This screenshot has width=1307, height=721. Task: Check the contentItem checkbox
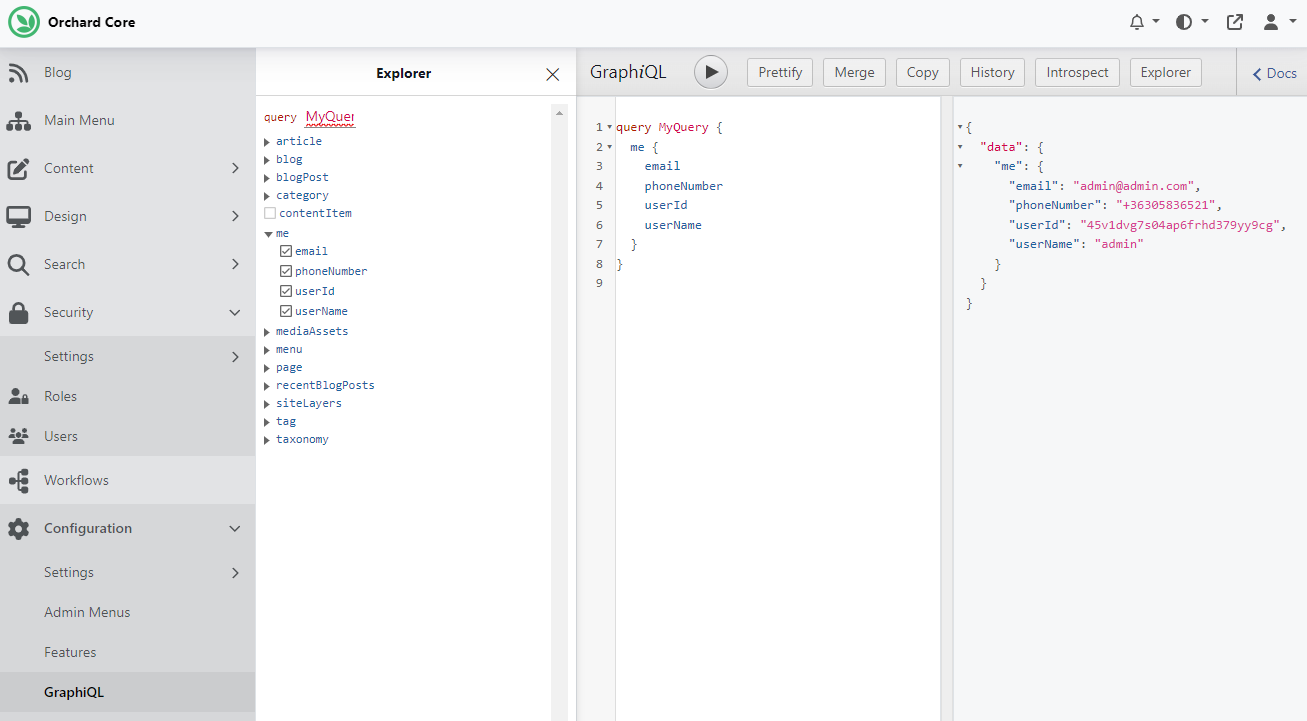[270, 213]
